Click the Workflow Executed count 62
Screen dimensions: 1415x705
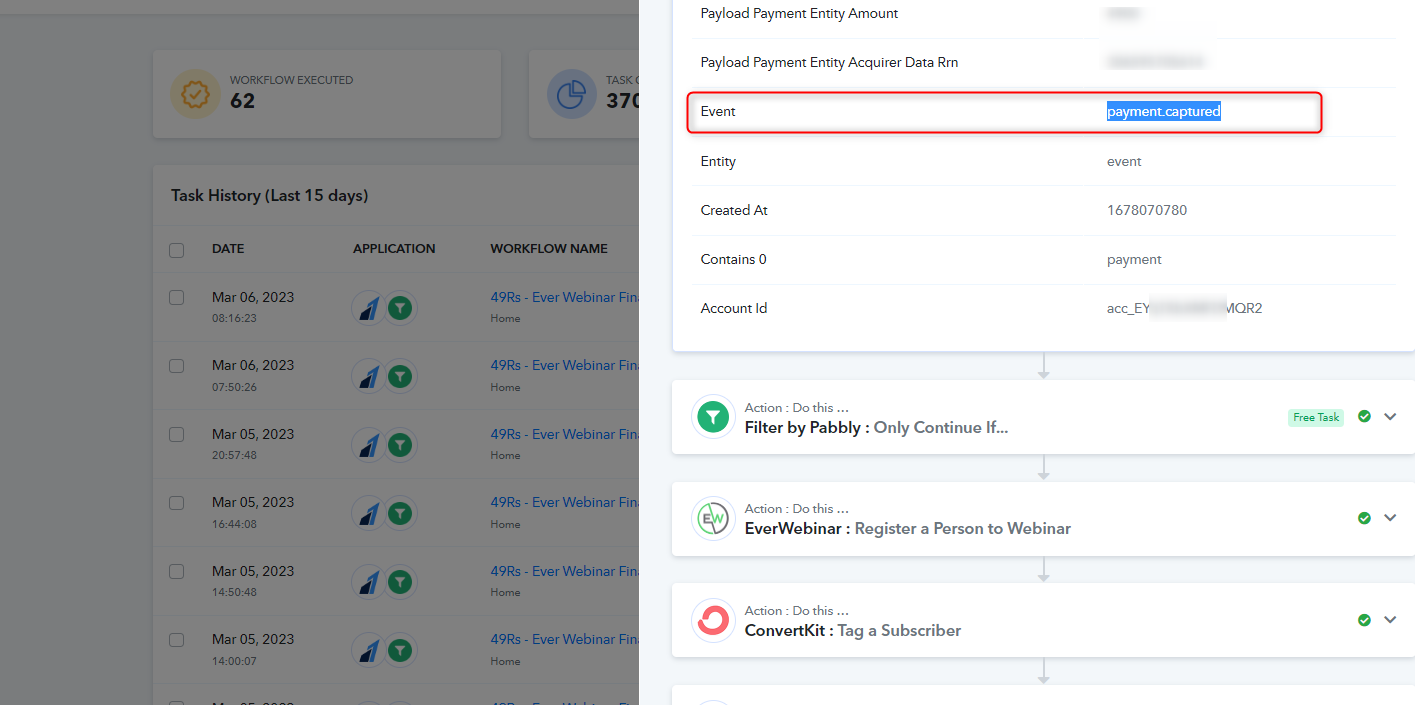[242, 101]
